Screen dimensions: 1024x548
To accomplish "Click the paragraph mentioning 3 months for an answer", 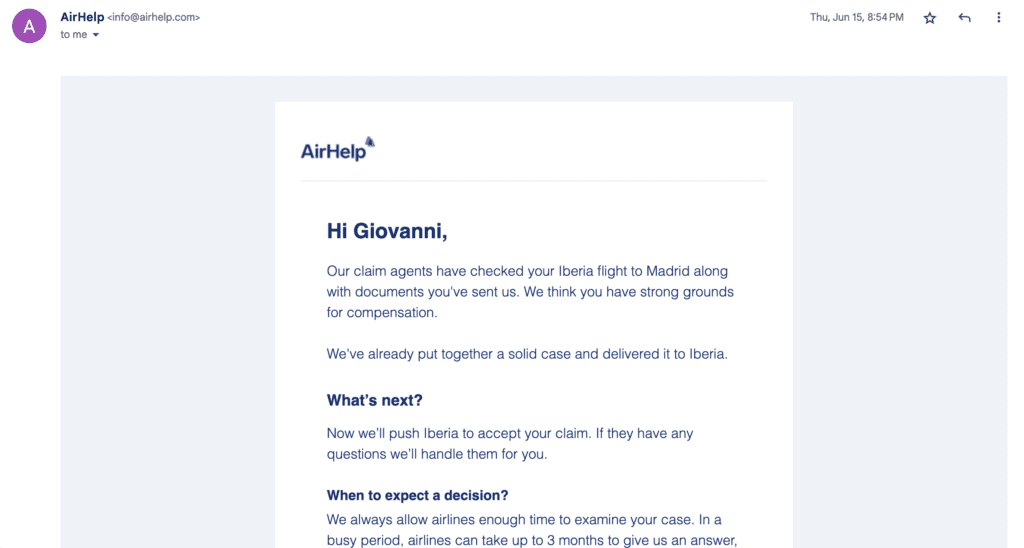I will point(532,530).
